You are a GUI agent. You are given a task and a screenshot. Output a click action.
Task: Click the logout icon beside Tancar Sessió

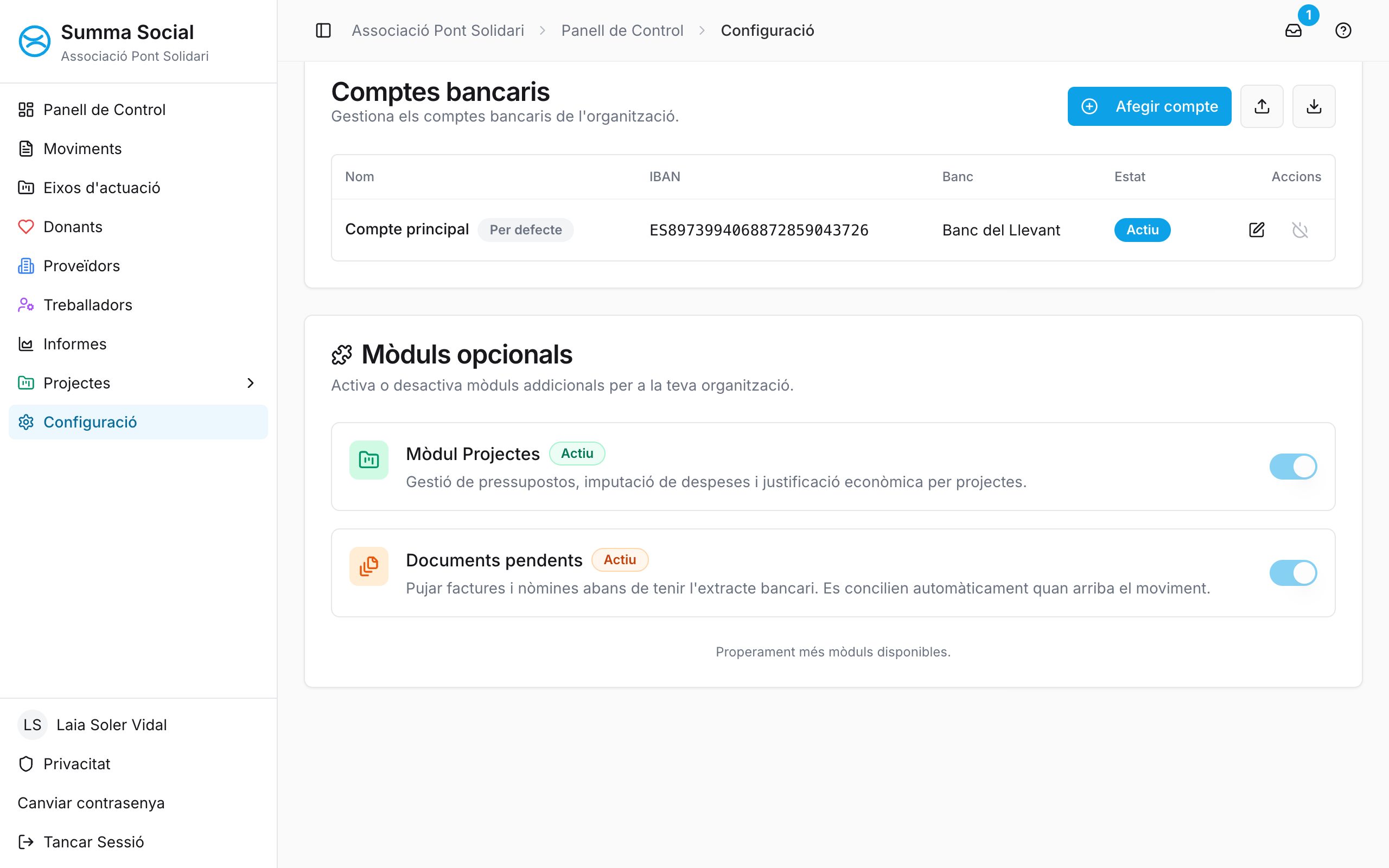point(26,841)
